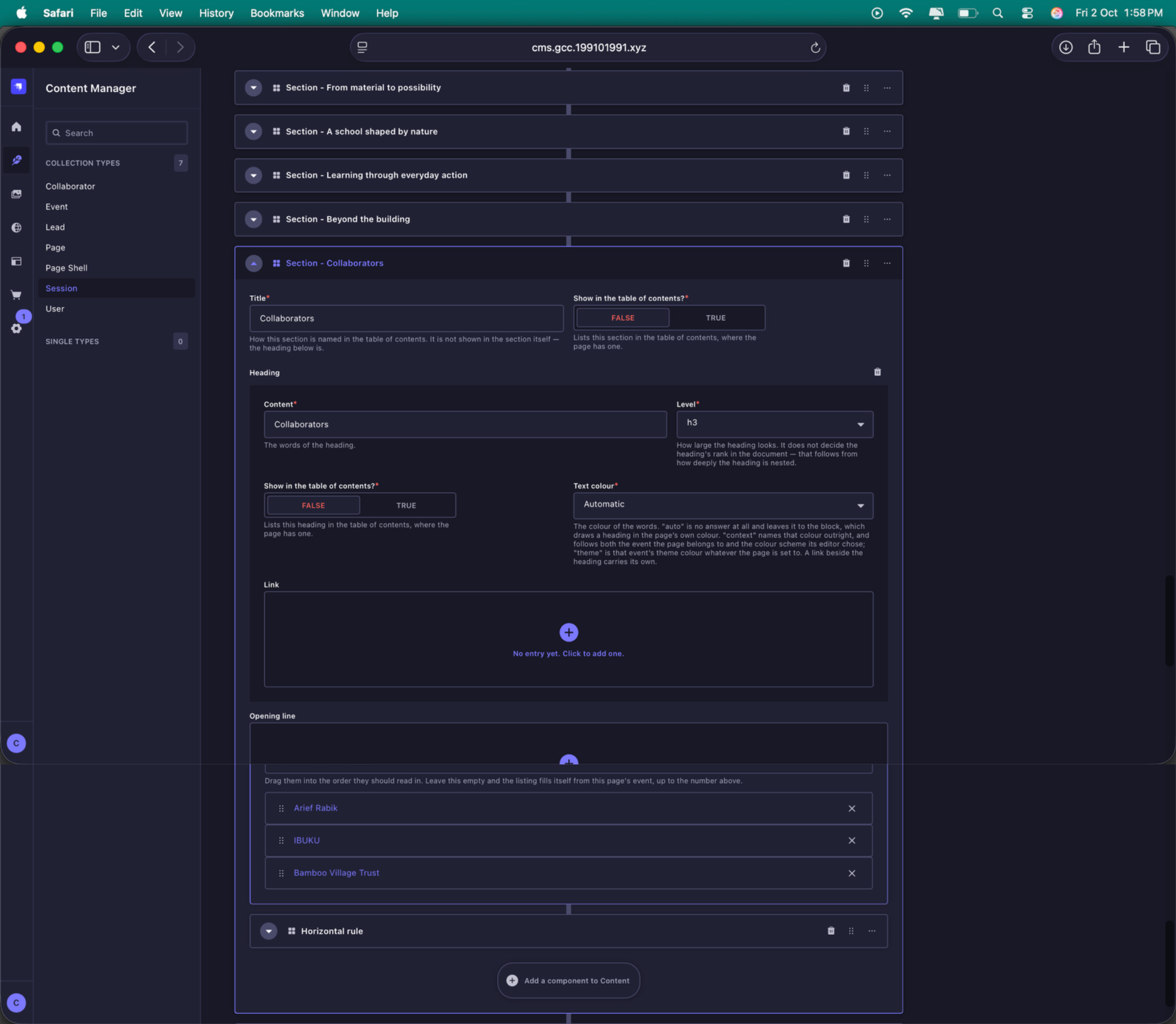This screenshot has width=1176, height=1024.
Task: Expand 'Section - Beyond the building'
Action: [x=253, y=219]
